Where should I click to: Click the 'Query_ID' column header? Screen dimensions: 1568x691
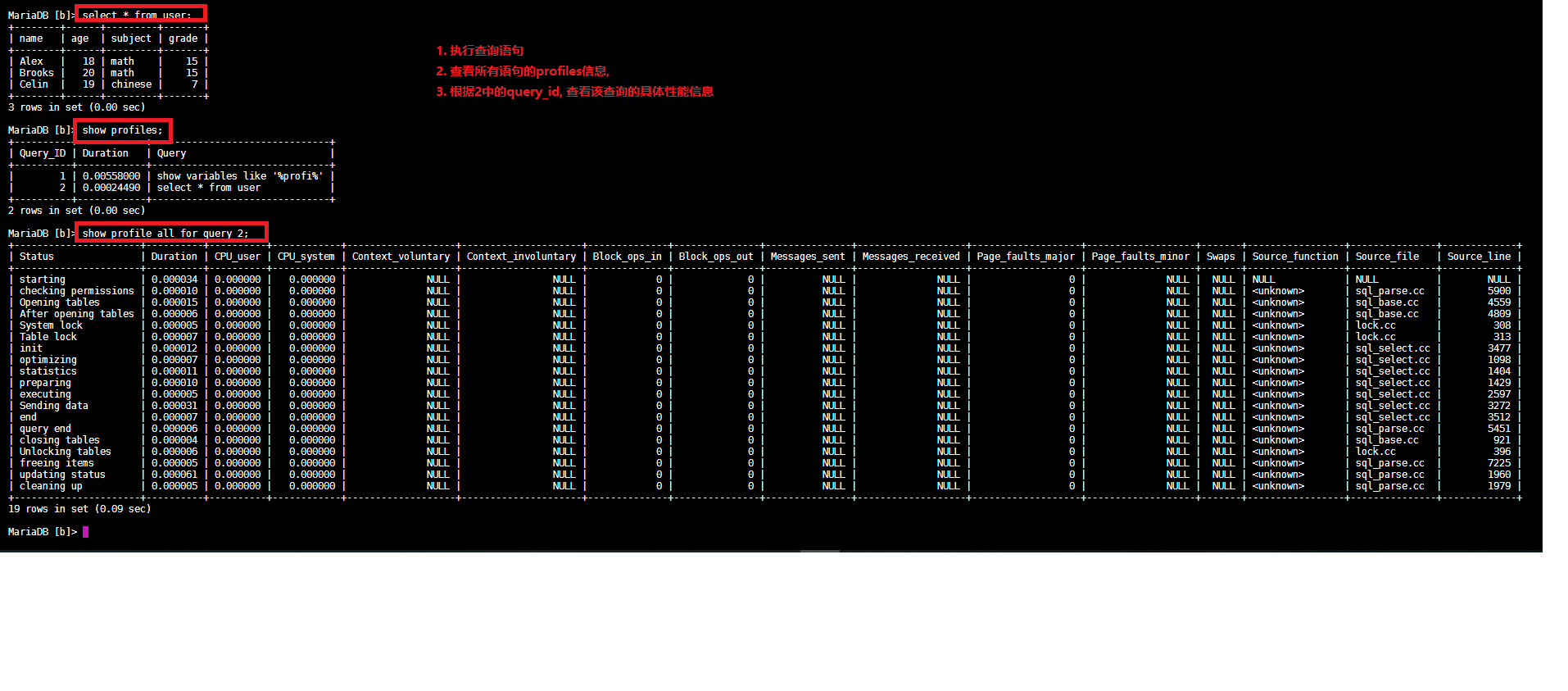(x=43, y=153)
